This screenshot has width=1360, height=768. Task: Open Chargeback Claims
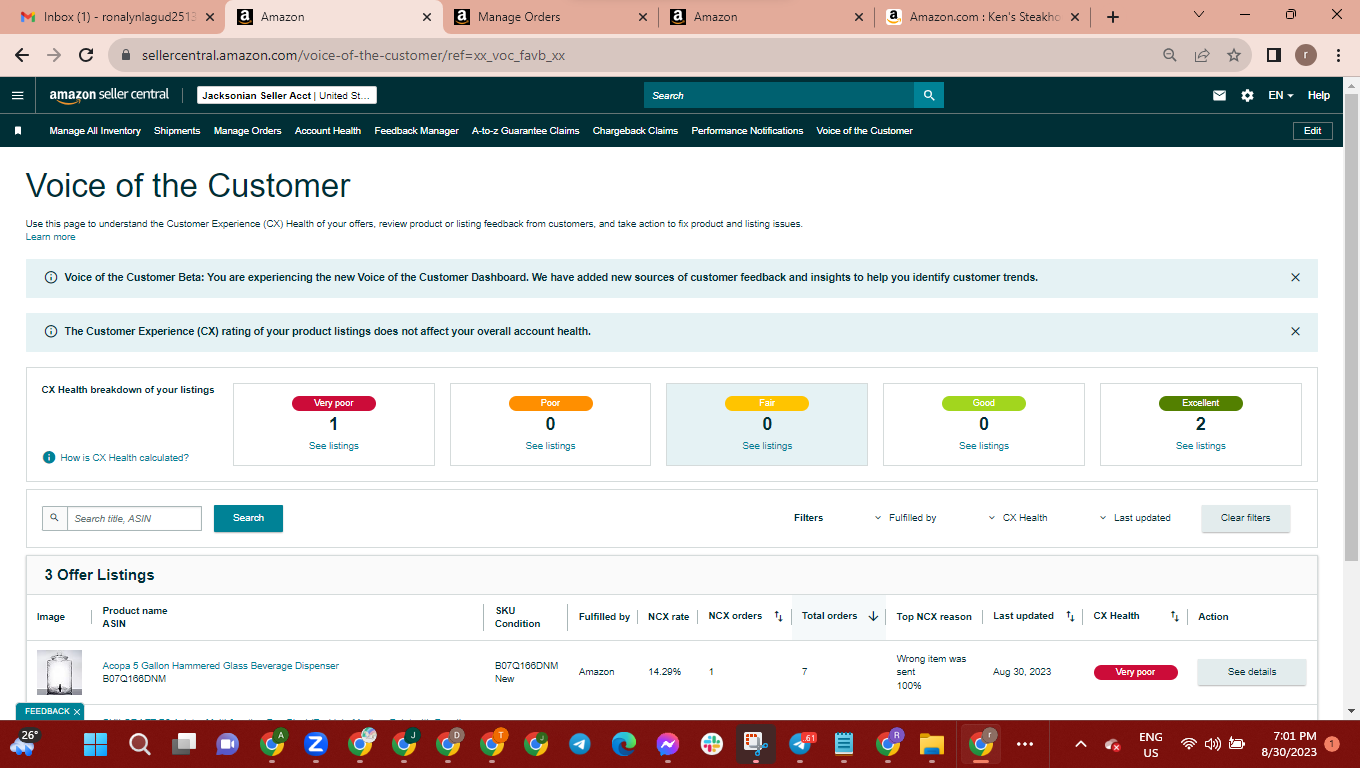[x=635, y=131]
